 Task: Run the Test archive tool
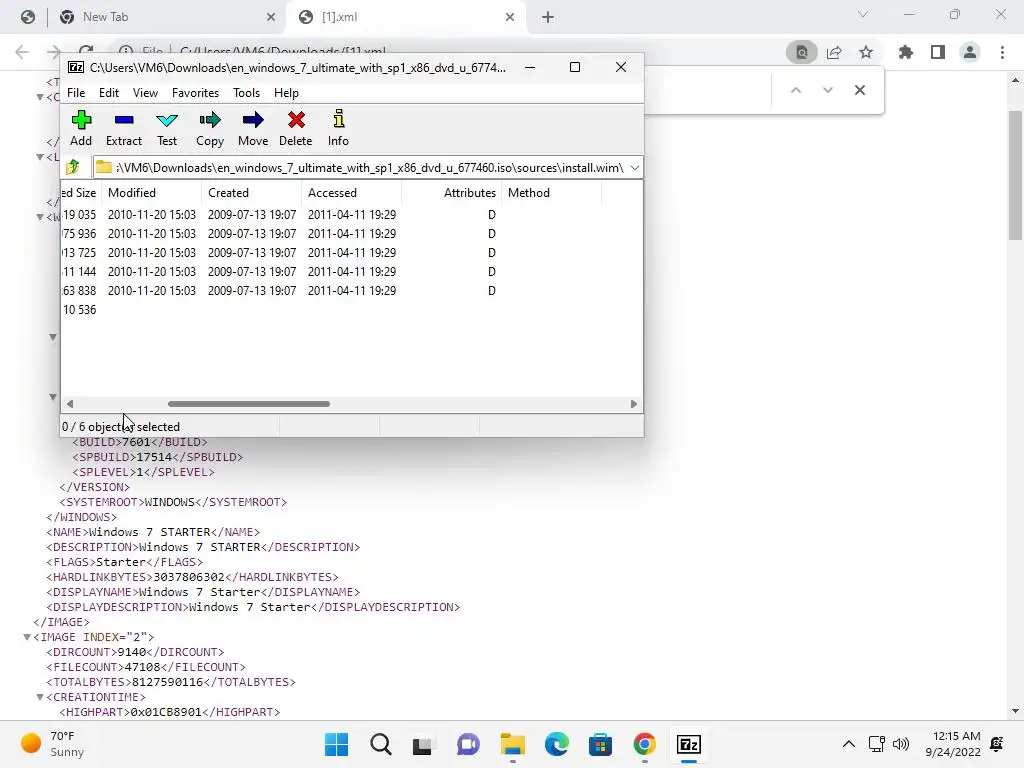tap(167, 128)
